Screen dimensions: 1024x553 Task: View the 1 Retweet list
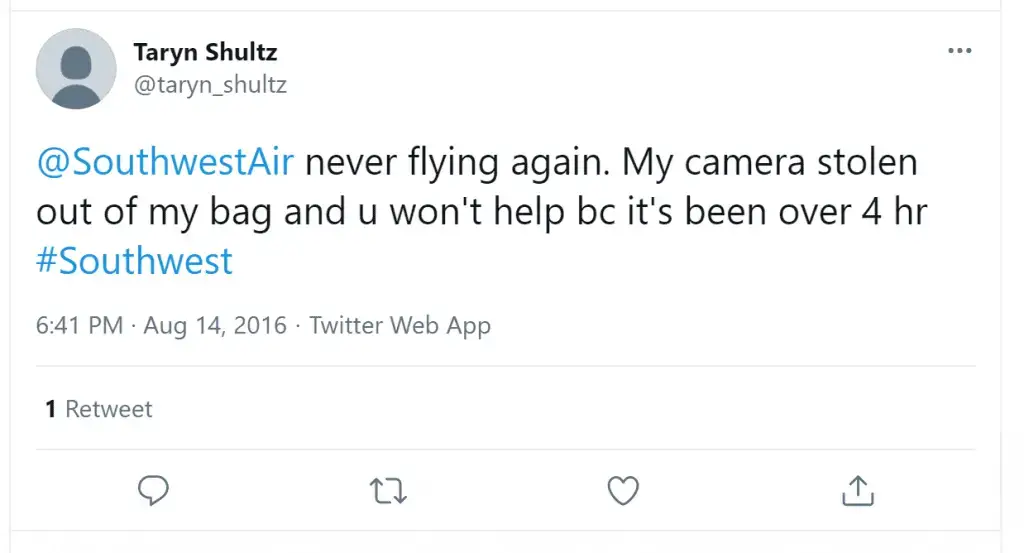pyautogui.click(x=99, y=409)
